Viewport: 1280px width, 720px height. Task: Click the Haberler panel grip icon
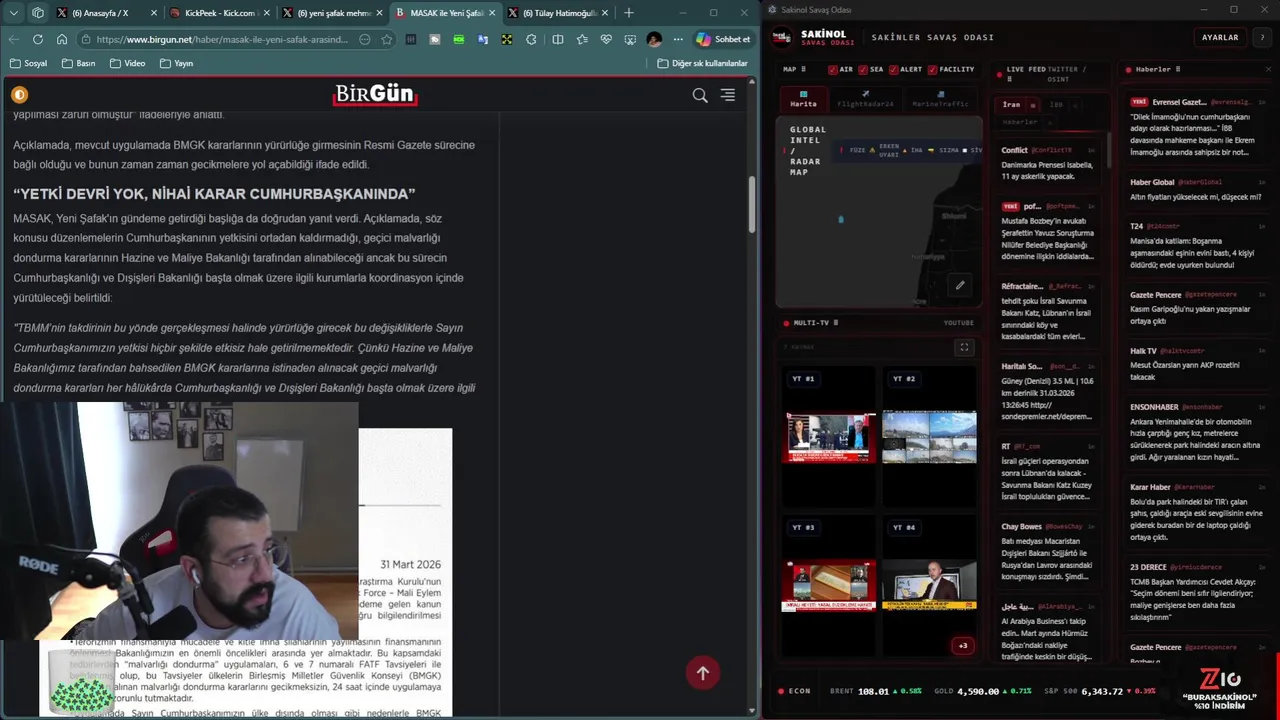(x=1178, y=69)
